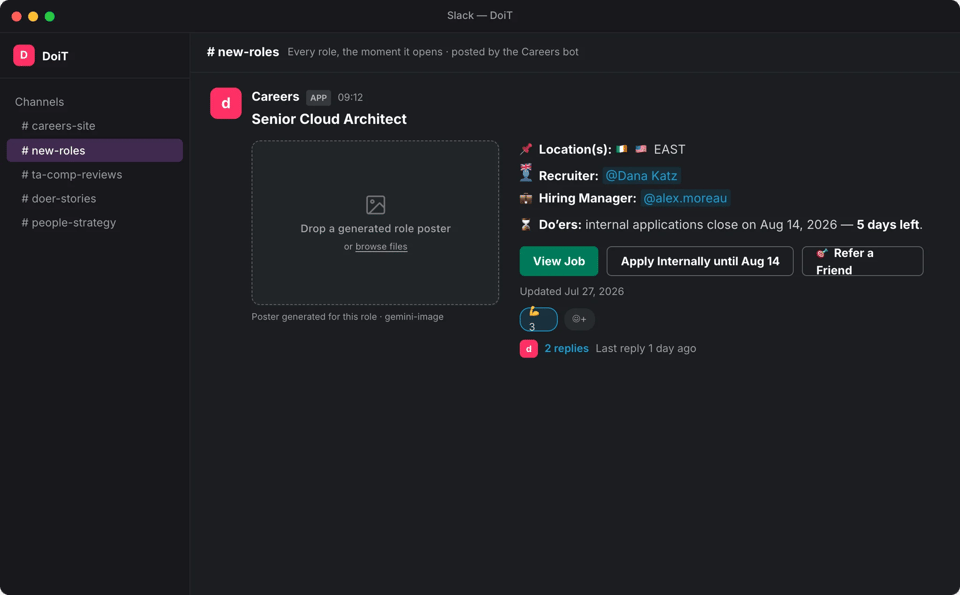Click the Last reply 1 day ago text

(x=645, y=348)
